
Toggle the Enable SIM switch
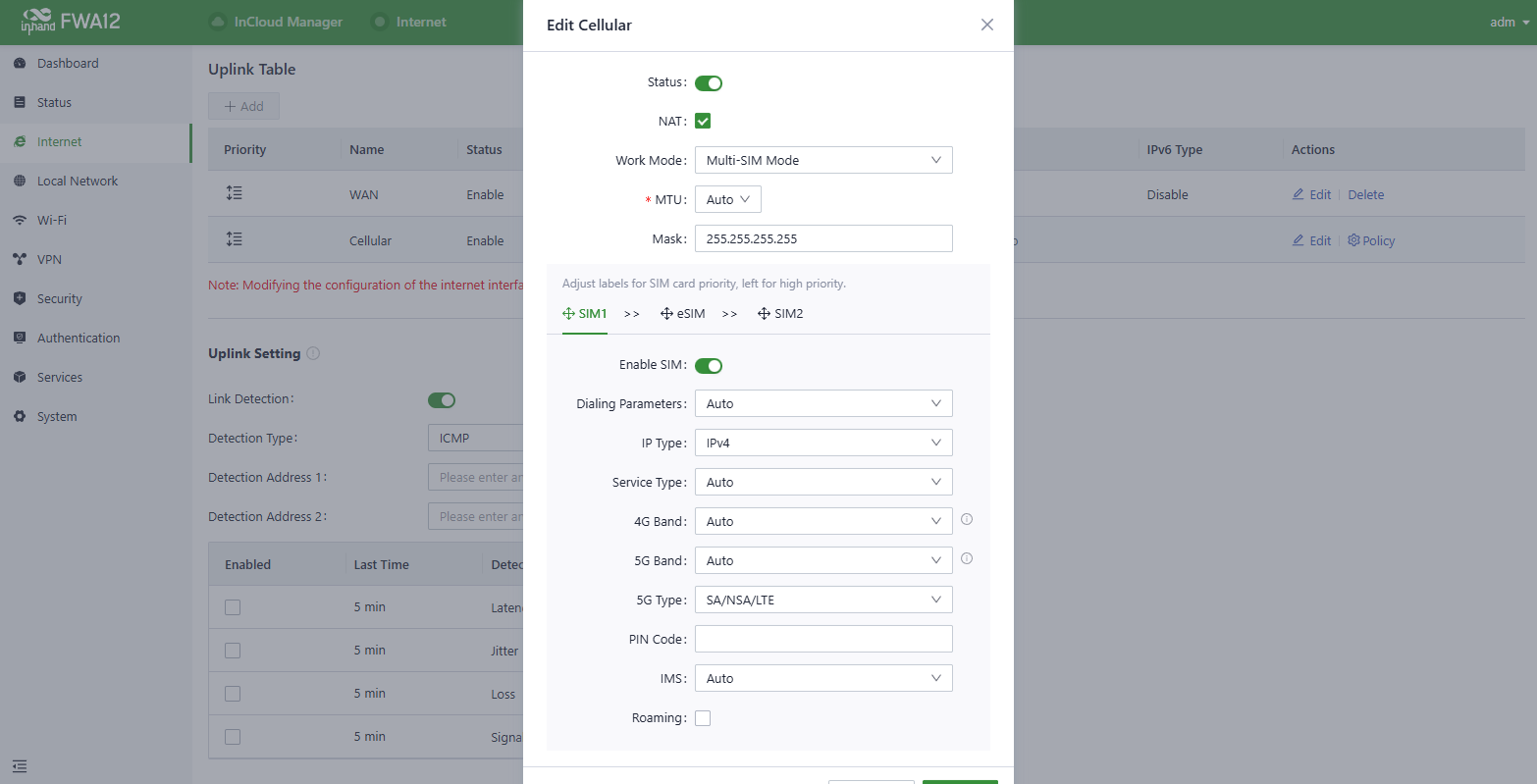click(708, 365)
